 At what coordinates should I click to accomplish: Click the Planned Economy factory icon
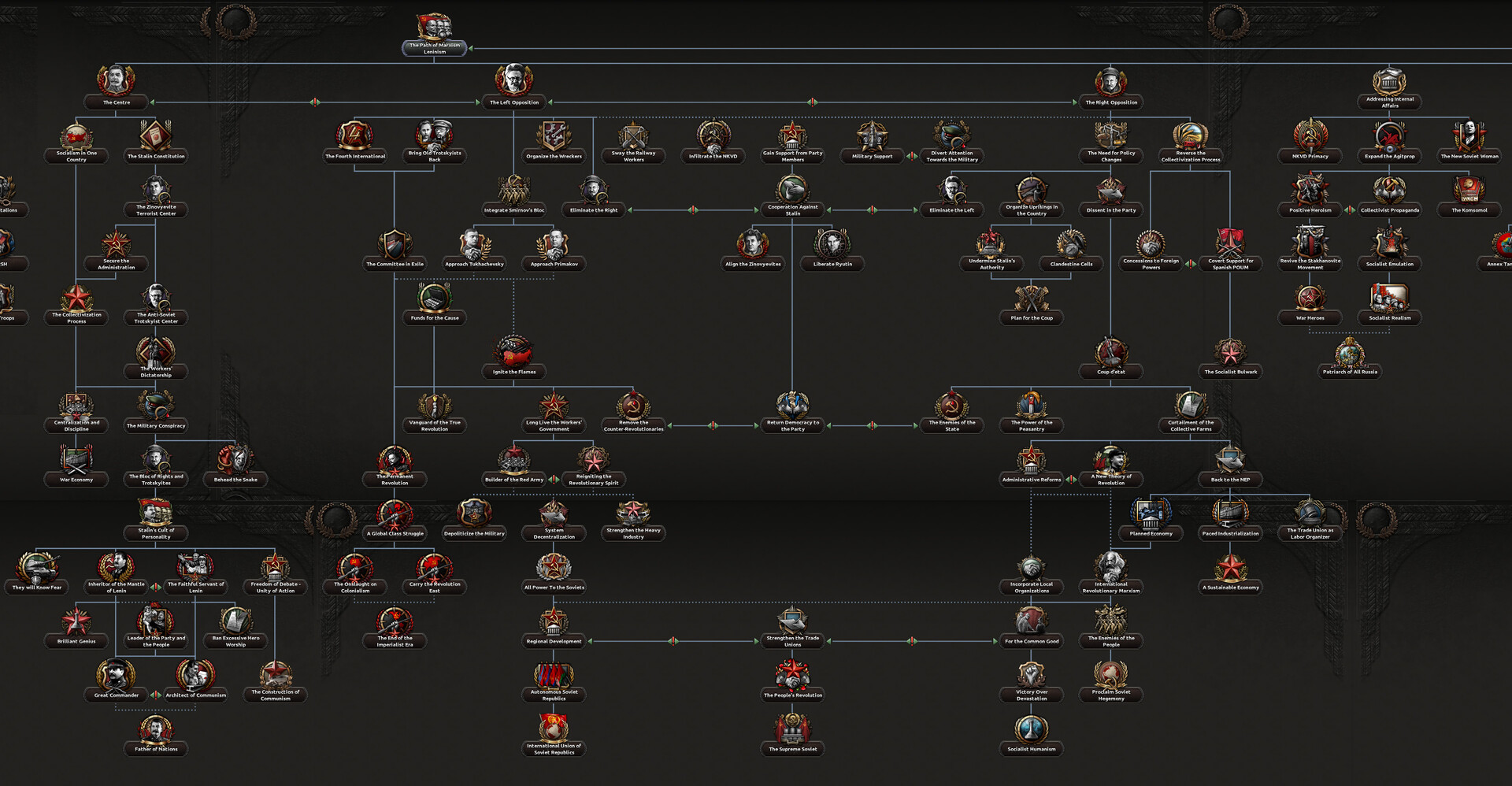(1151, 512)
